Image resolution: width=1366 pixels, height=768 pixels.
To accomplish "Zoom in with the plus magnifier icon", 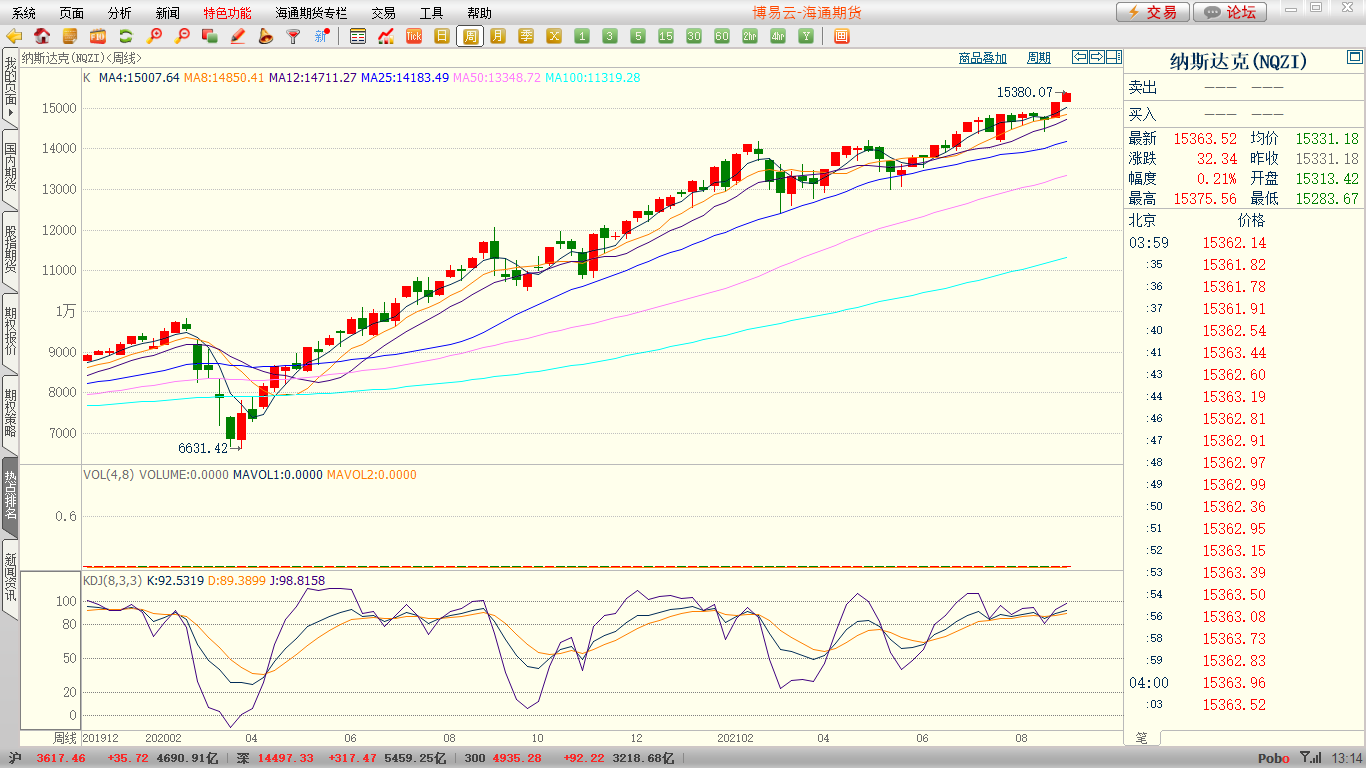I will [154, 36].
